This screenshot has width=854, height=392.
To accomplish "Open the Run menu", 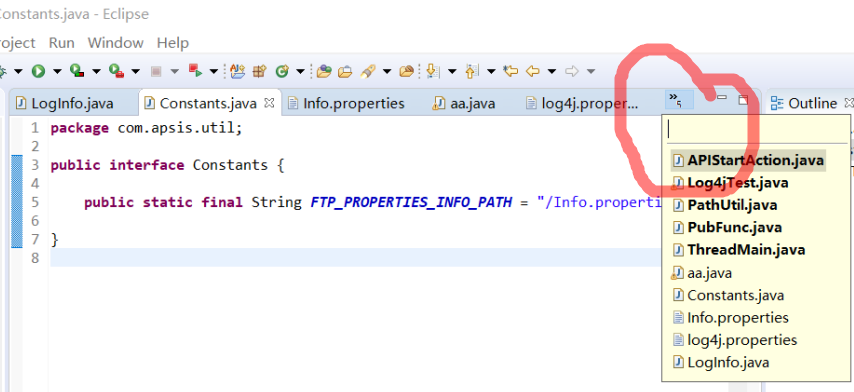I will [x=62, y=42].
